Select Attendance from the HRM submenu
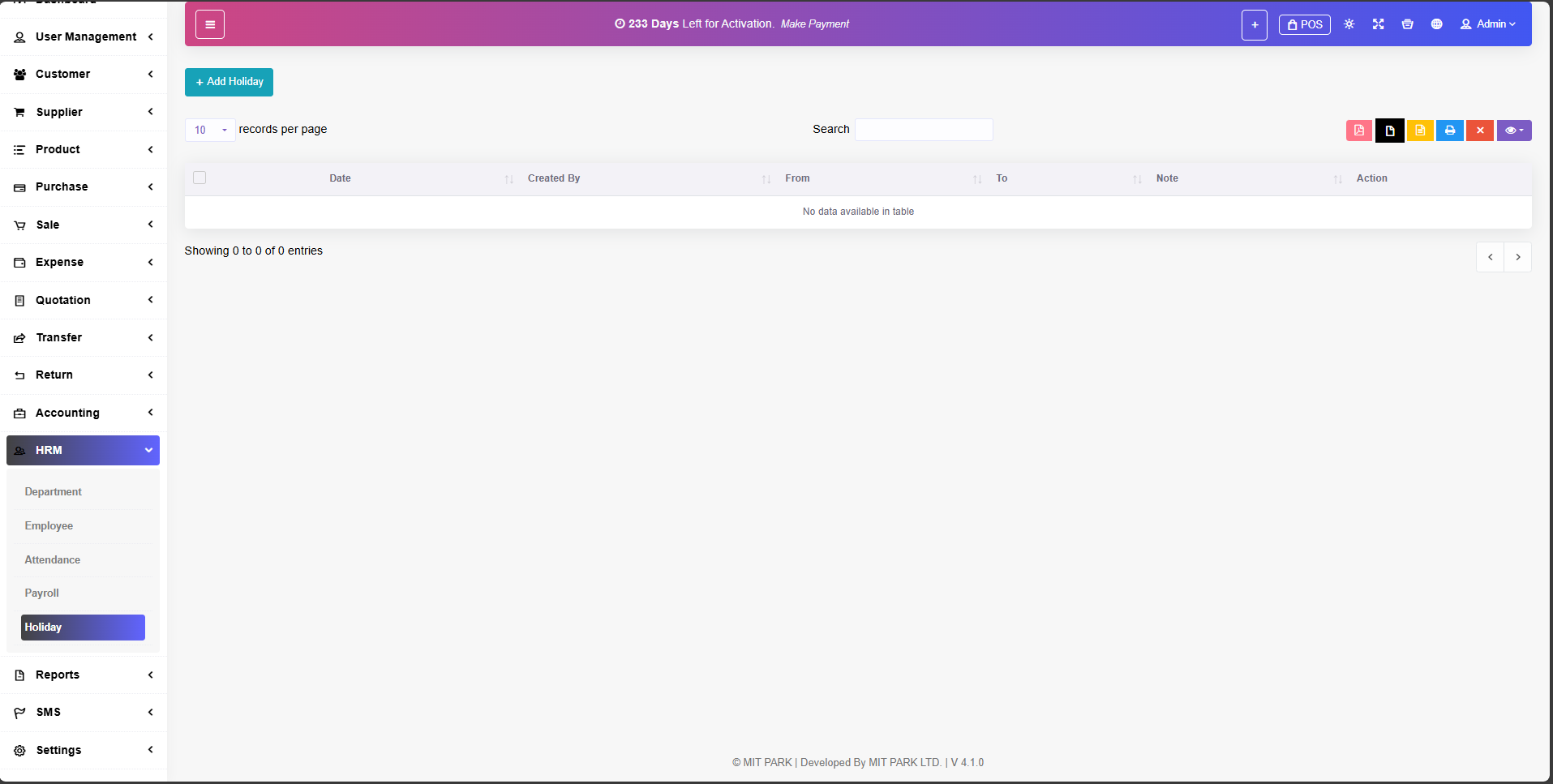This screenshot has height=784, width=1553. pyautogui.click(x=53, y=559)
